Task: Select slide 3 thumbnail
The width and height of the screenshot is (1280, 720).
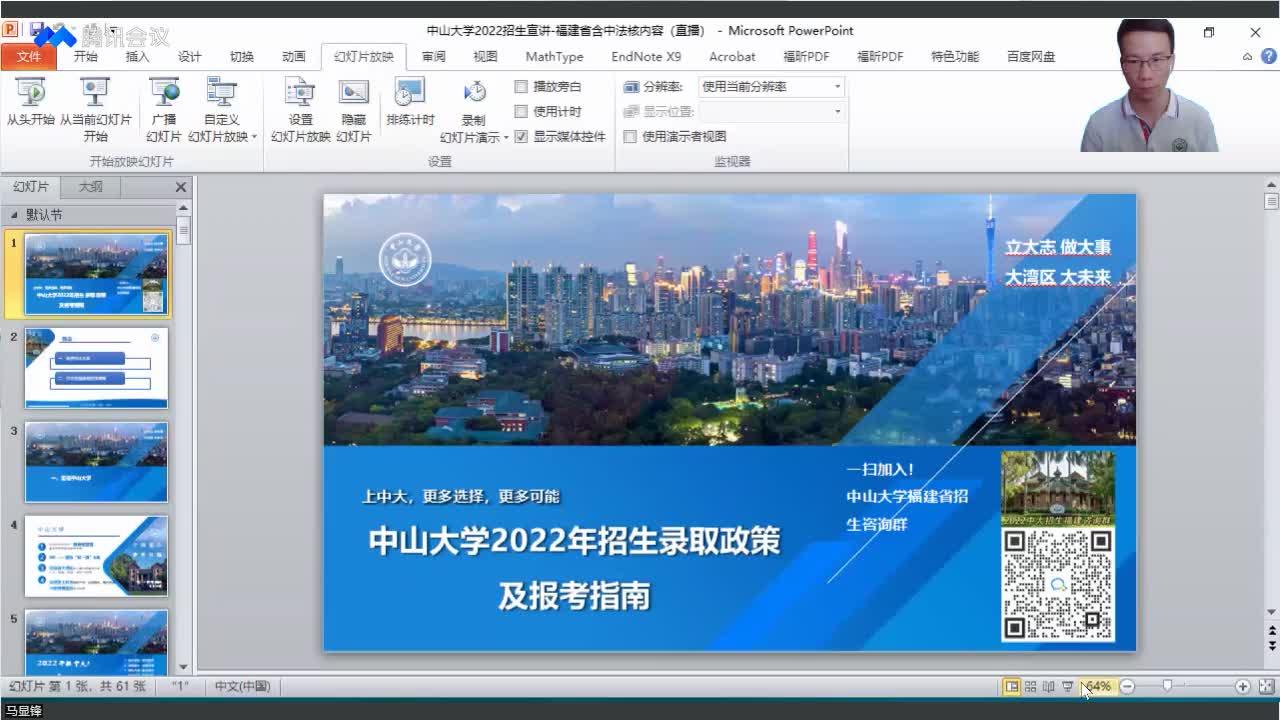Action: pos(97,462)
